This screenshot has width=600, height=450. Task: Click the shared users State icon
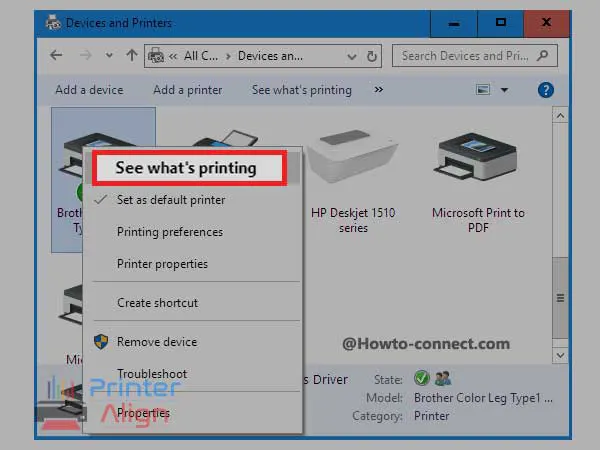click(443, 378)
